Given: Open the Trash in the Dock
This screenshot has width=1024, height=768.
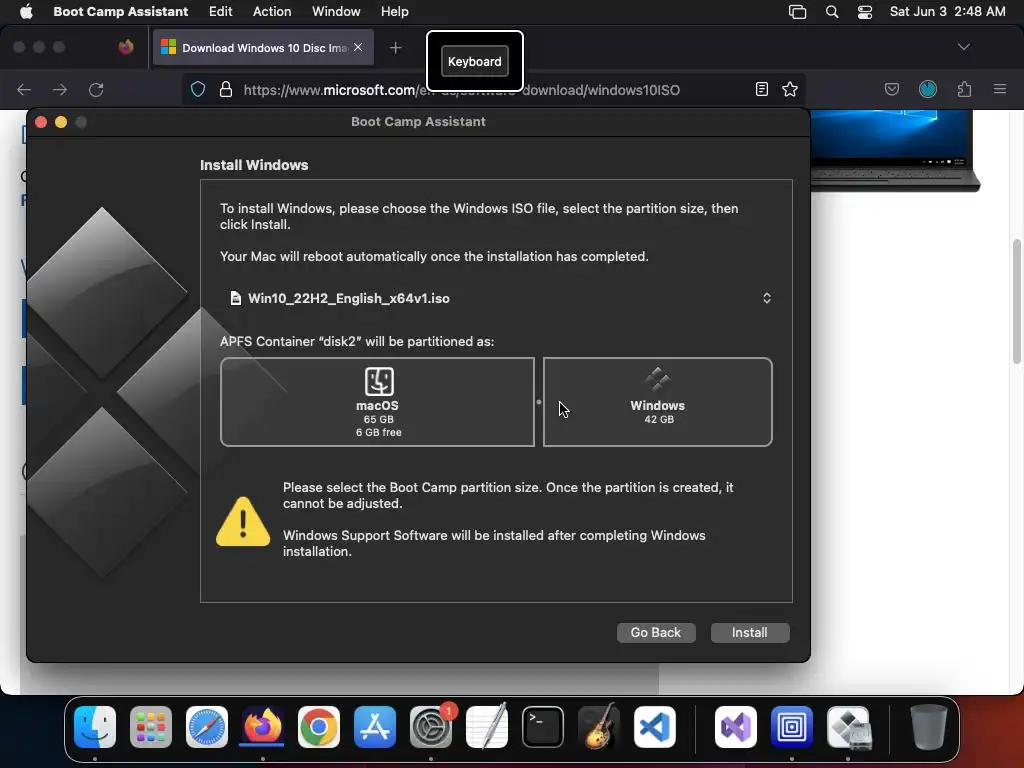Looking at the screenshot, I should pyautogui.click(x=928, y=727).
